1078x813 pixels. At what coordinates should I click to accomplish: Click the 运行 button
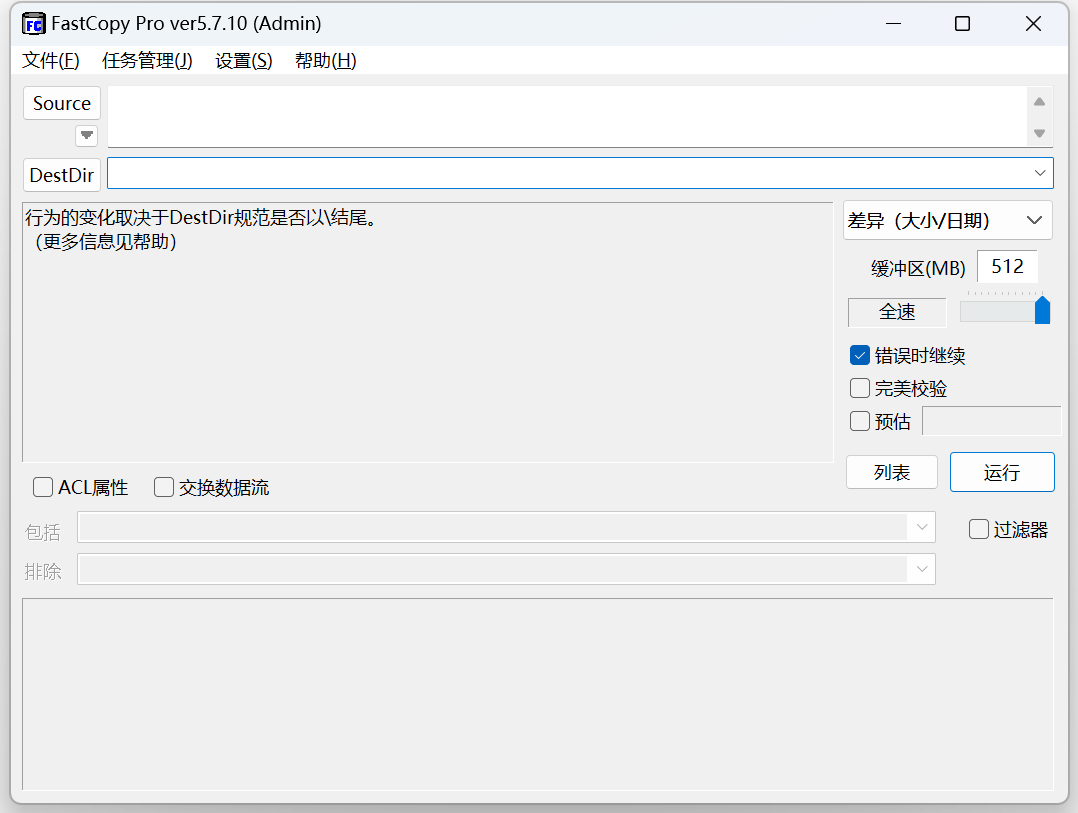[x=1002, y=472]
